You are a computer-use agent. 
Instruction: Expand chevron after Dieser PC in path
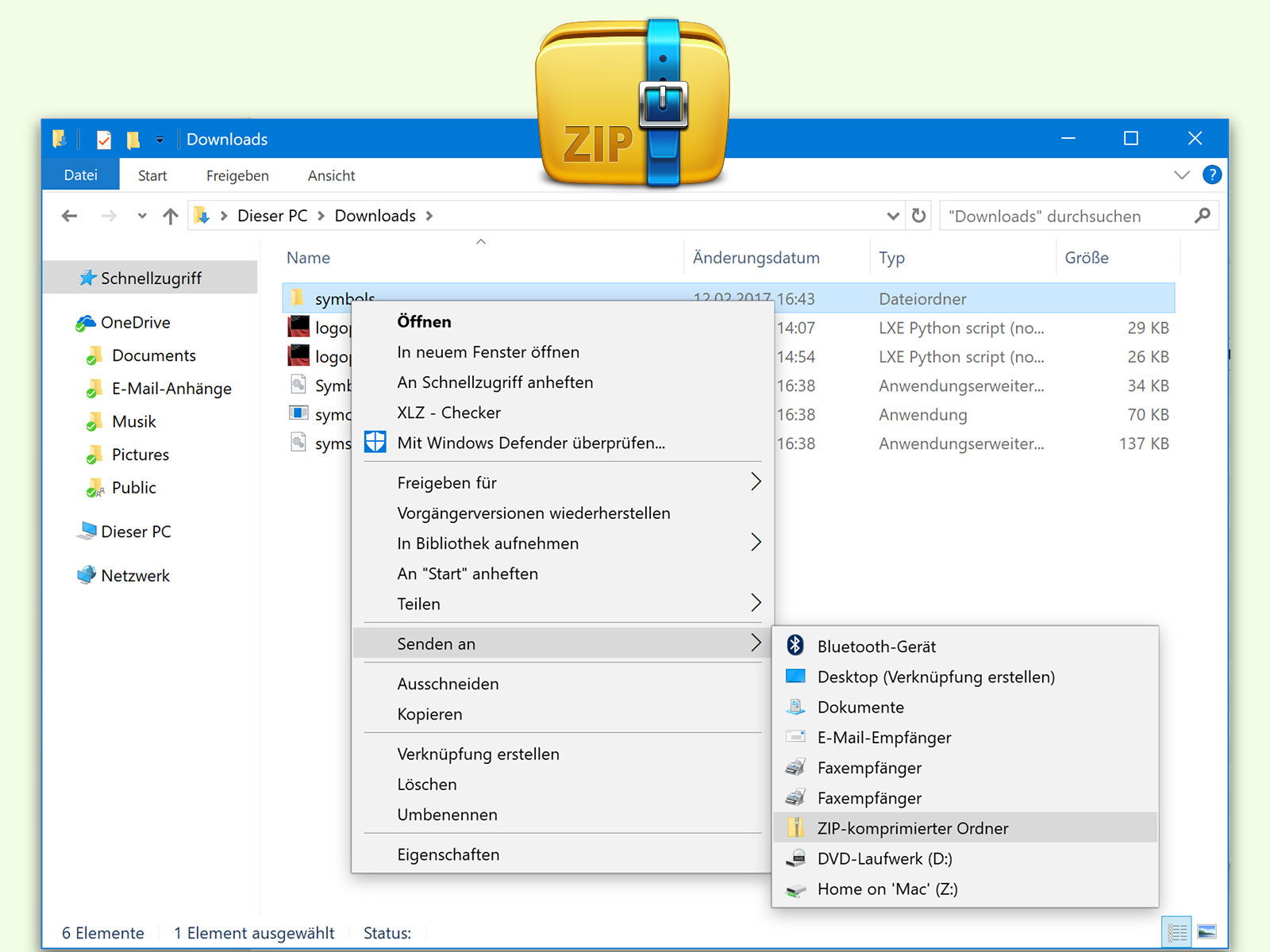[321, 216]
